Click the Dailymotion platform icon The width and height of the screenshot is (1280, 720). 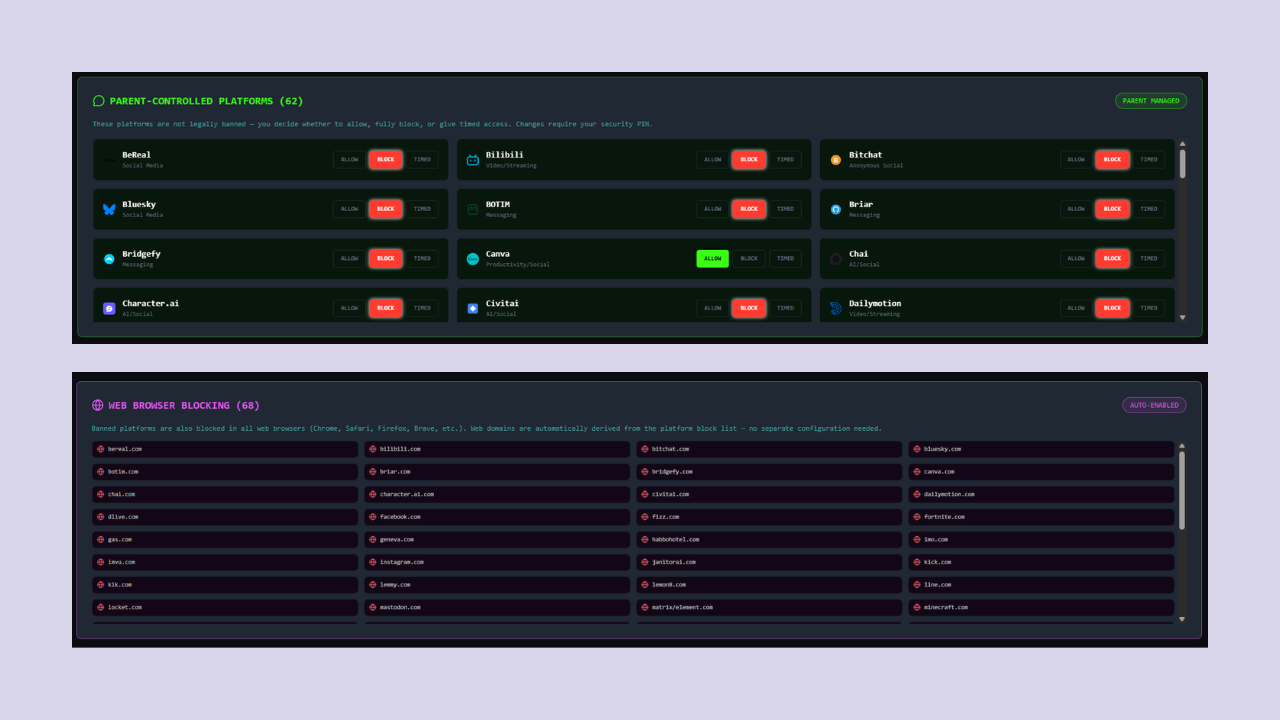pyautogui.click(x=836, y=308)
